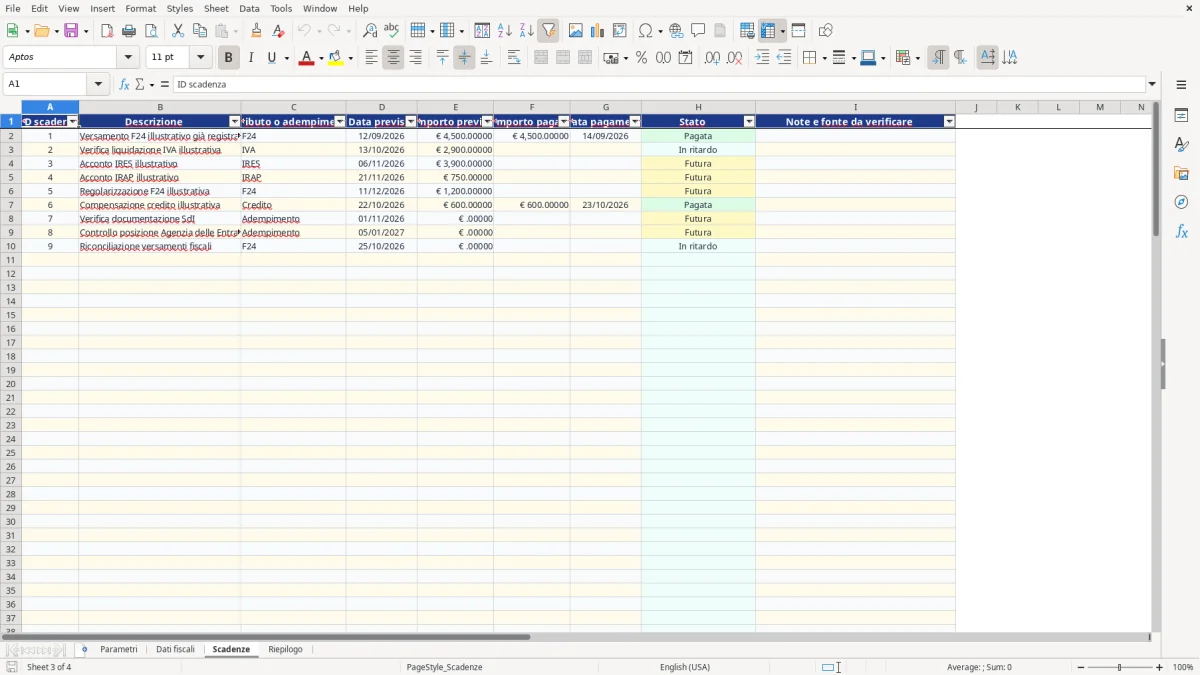
Task: Open the Format menu
Action: click(x=141, y=8)
